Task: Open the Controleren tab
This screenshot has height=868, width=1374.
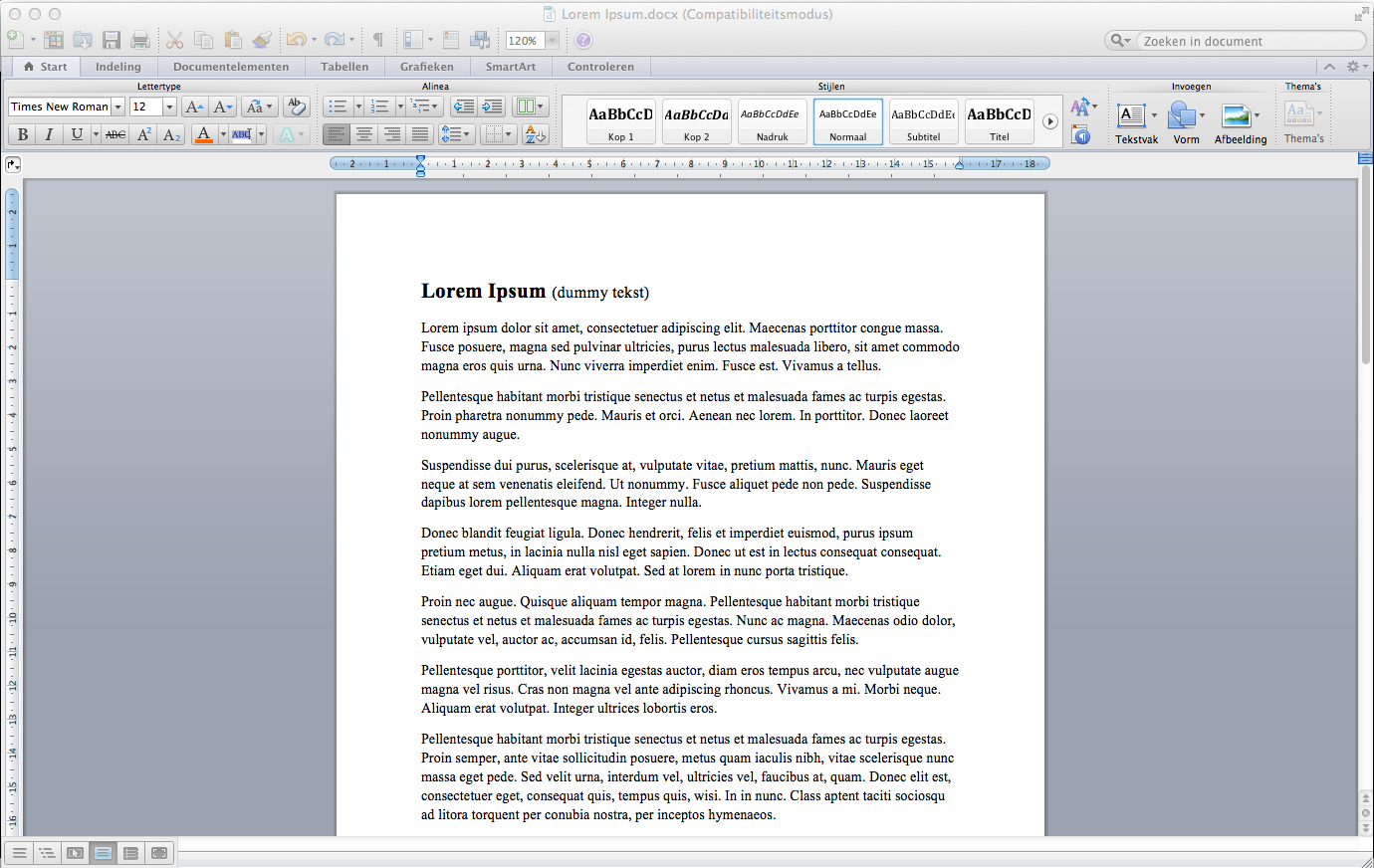Action: 600,67
